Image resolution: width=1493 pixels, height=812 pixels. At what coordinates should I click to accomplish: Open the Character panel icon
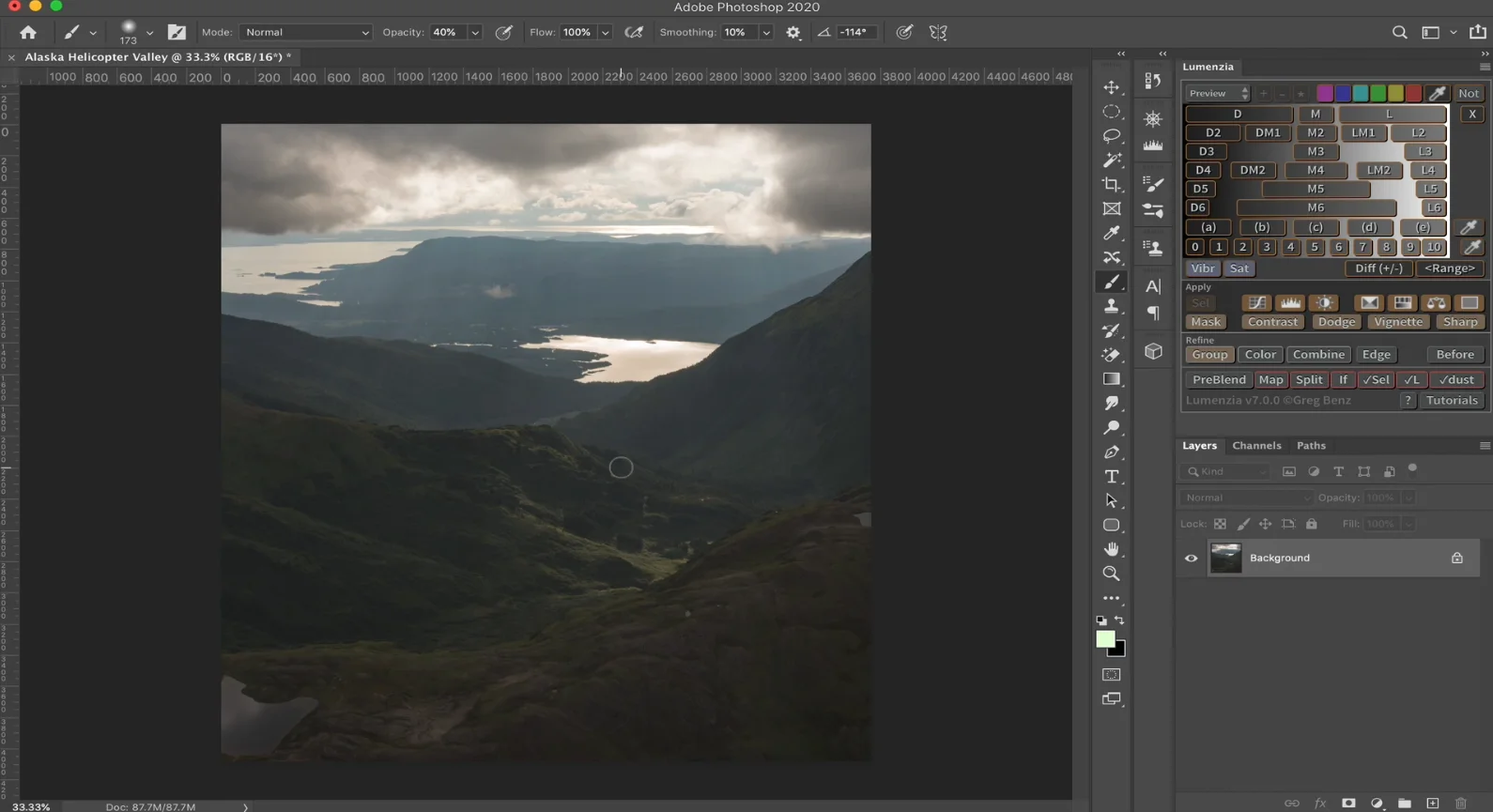(1153, 286)
